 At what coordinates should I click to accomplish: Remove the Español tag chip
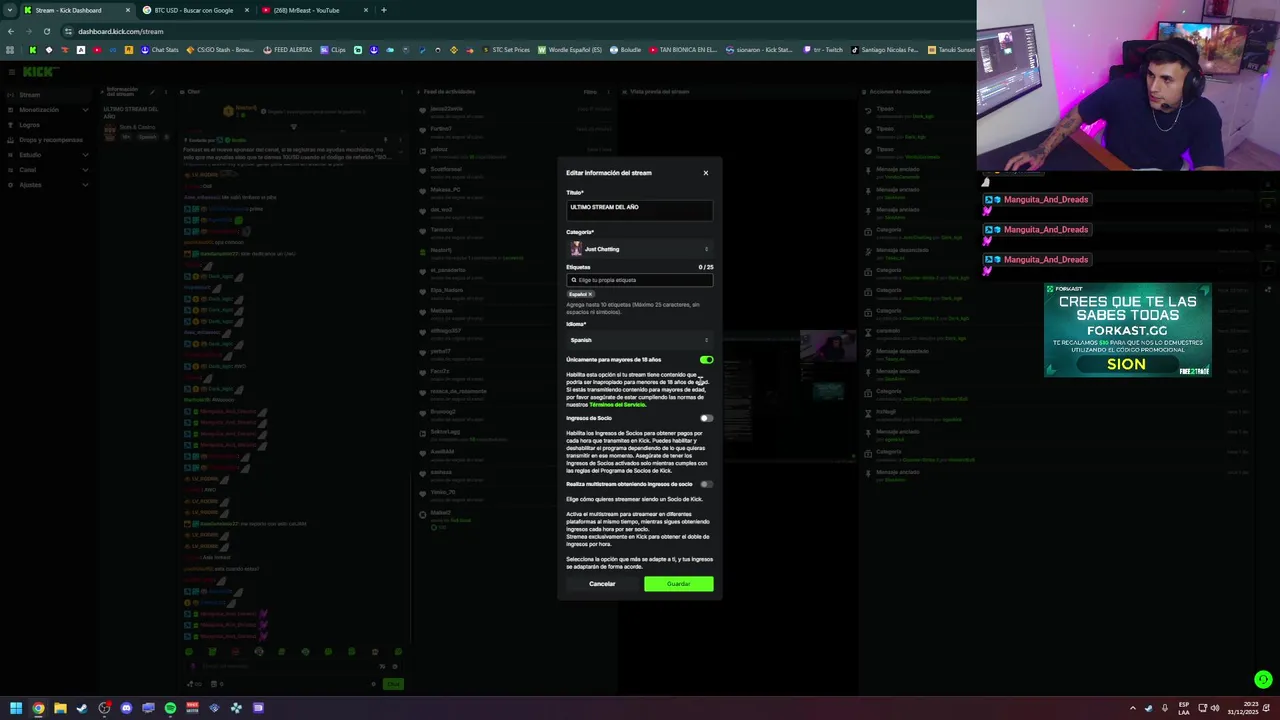click(x=590, y=294)
